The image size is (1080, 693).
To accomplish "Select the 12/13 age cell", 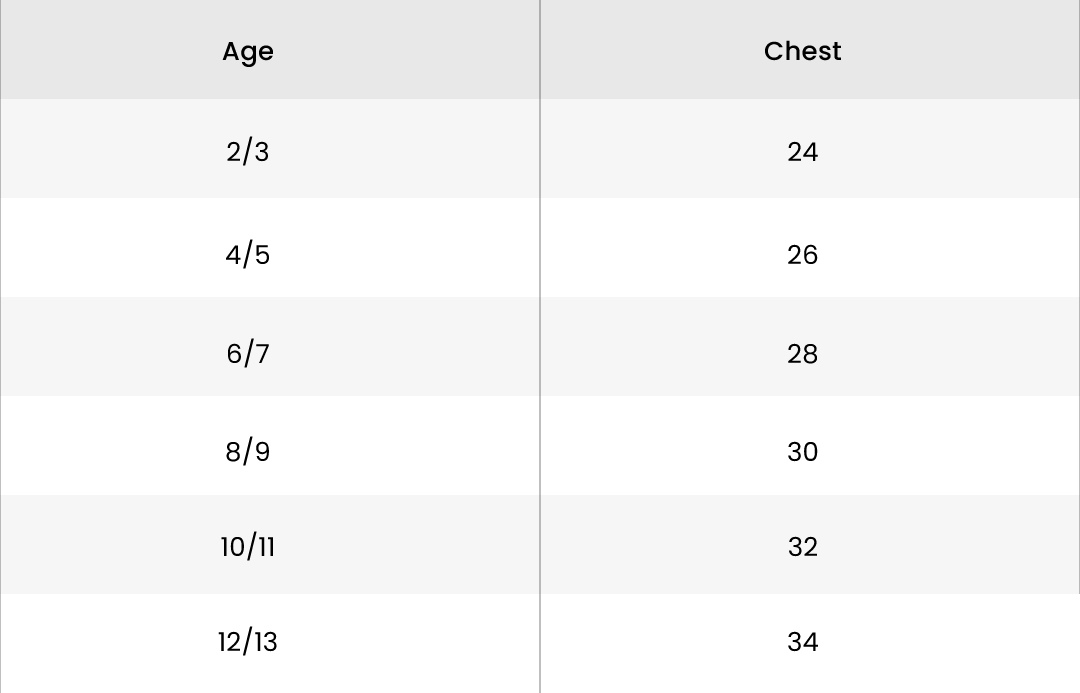I will click(x=248, y=642).
